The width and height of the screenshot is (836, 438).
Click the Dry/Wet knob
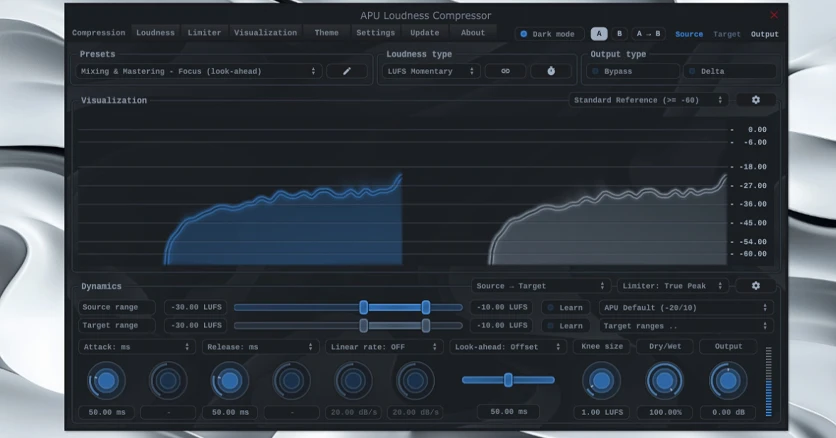[x=665, y=381]
